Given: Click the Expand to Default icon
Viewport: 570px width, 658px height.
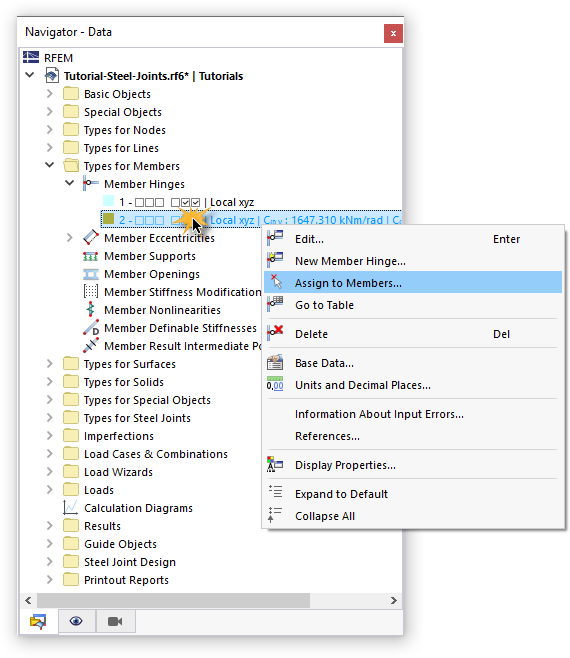Looking at the screenshot, I should (275, 492).
